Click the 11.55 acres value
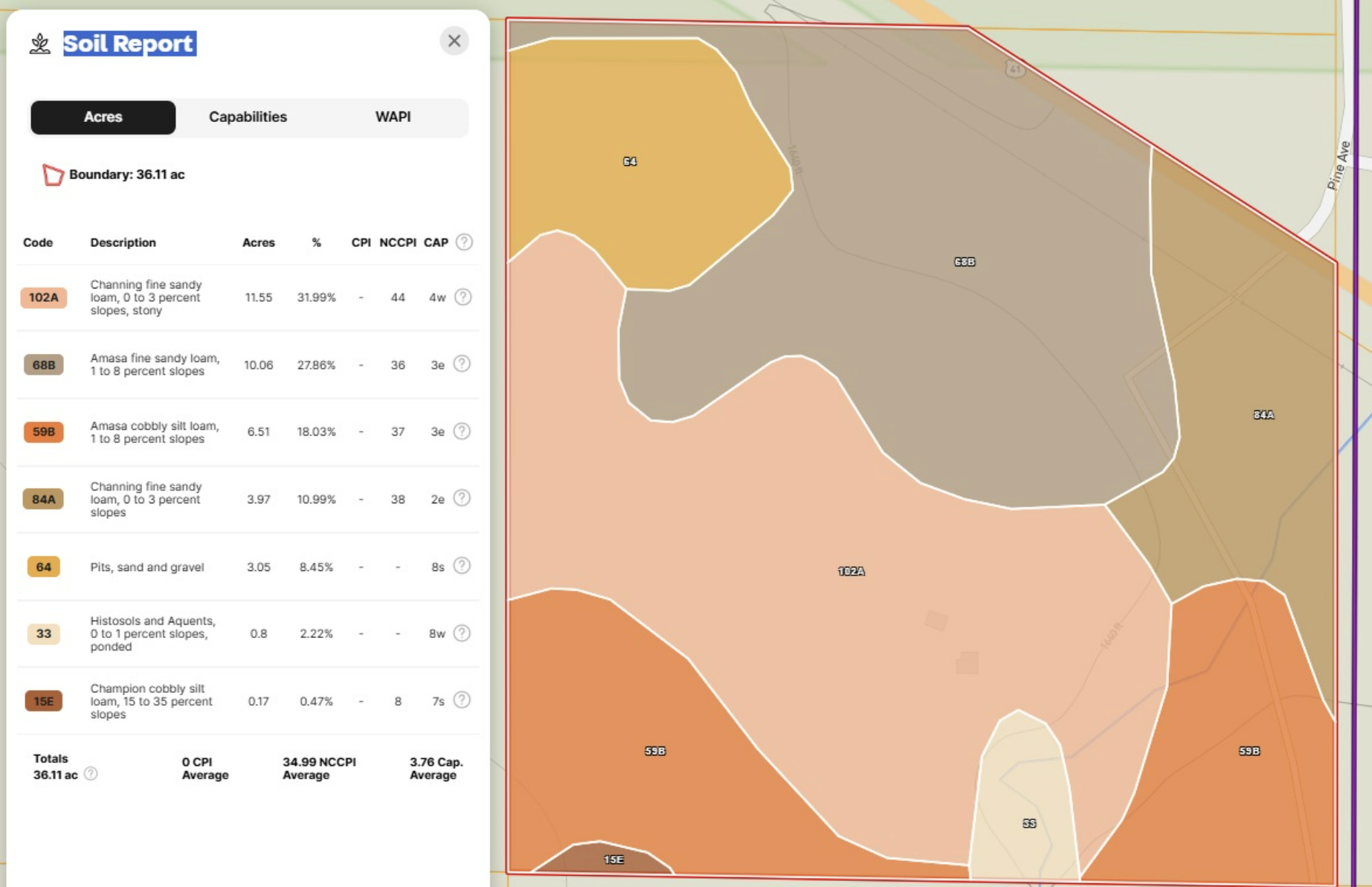The image size is (1372, 887). click(259, 297)
